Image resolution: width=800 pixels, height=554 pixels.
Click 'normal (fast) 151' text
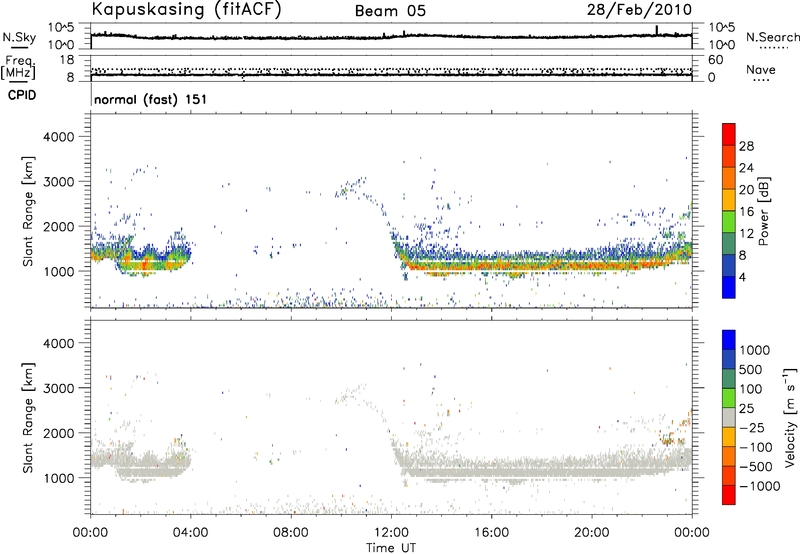[151, 99]
